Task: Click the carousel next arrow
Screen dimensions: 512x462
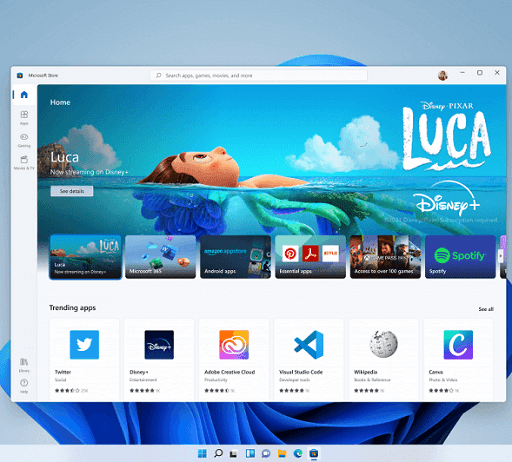Action: 500,256
